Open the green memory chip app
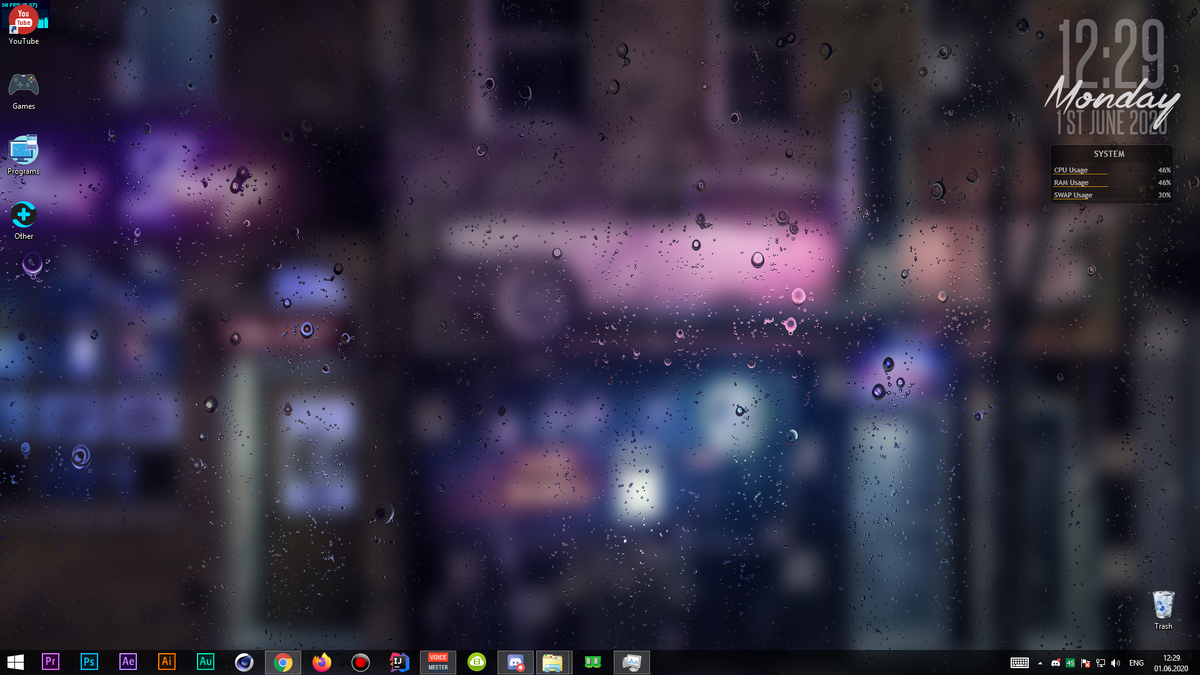The width and height of the screenshot is (1200, 675). click(x=592, y=662)
